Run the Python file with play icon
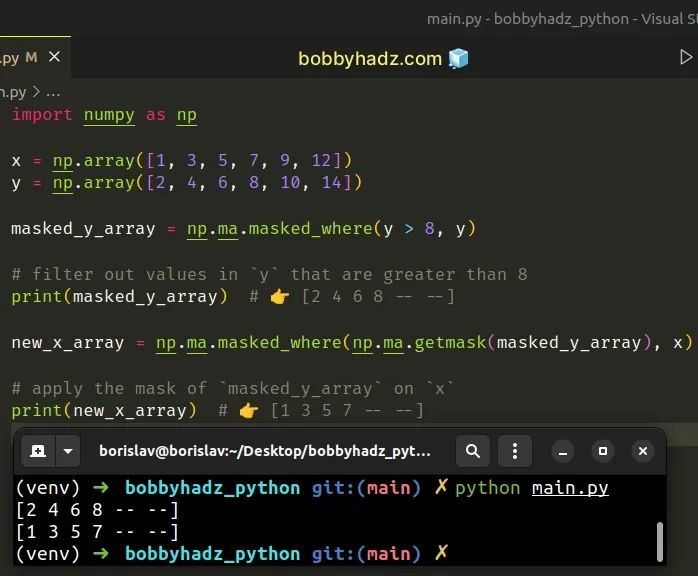This screenshot has height=576, width=698. click(x=686, y=57)
